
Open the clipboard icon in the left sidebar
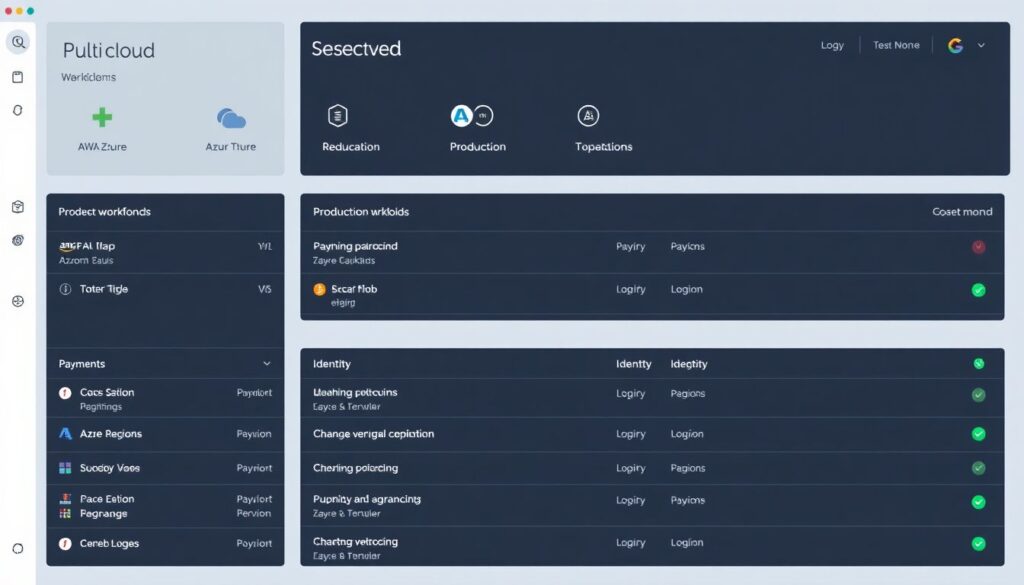[x=16, y=75]
